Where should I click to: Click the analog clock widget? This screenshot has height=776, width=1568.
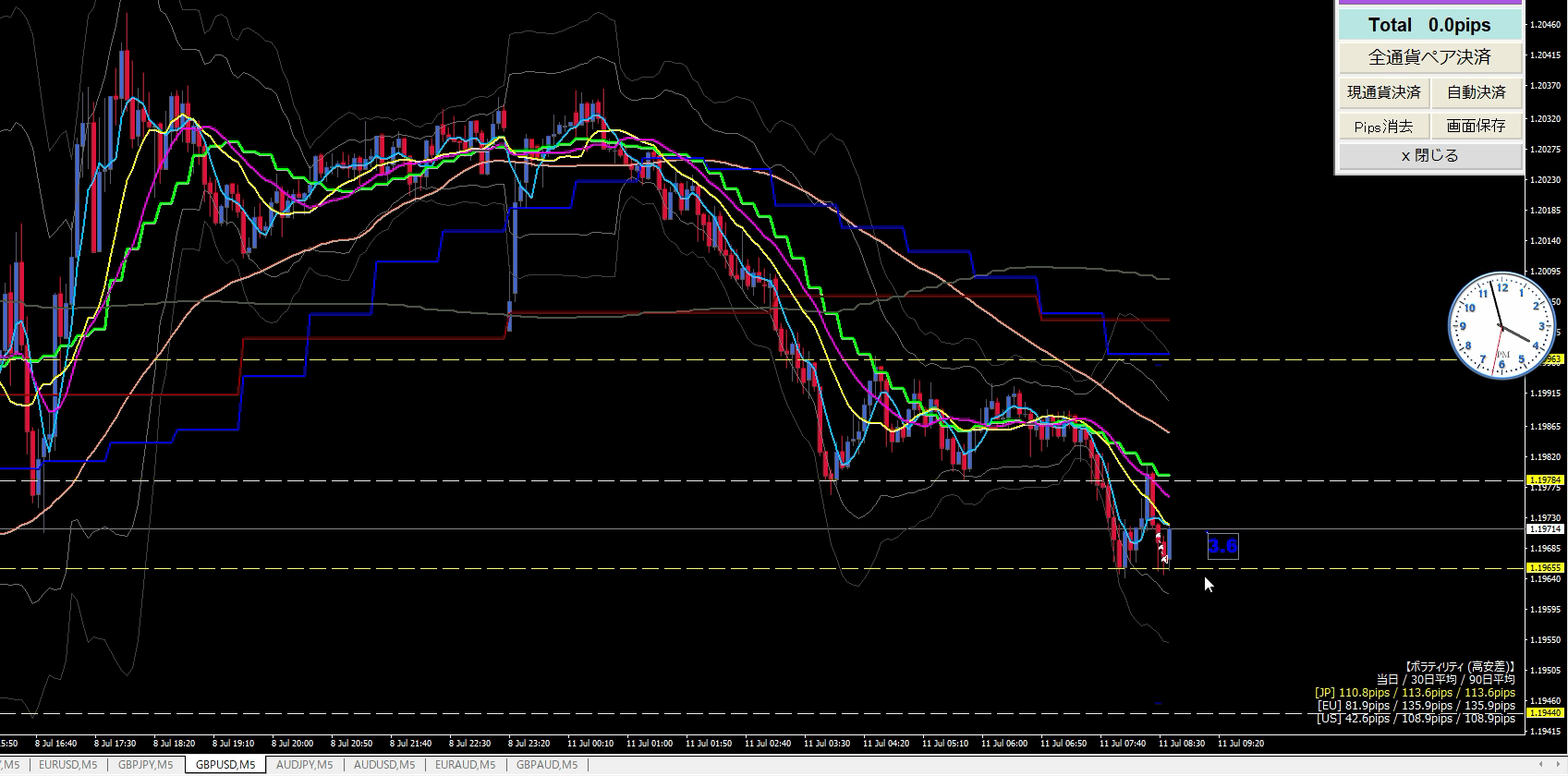[x=1501, y=326]
